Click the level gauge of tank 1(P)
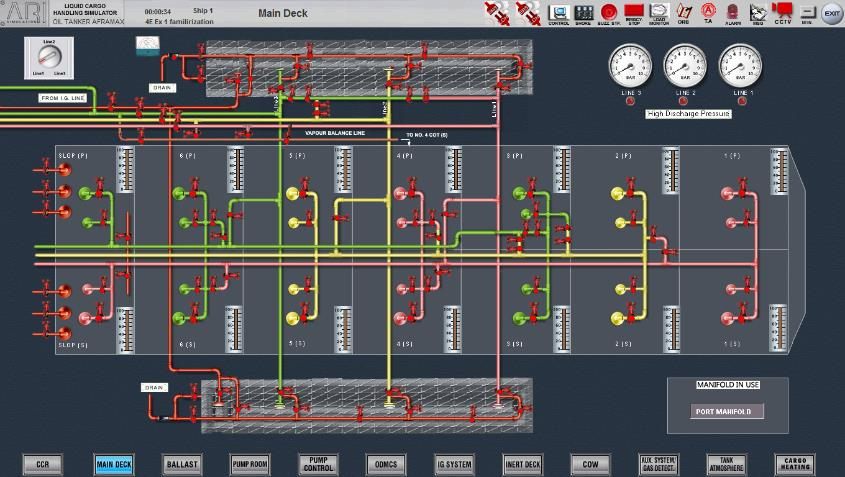 pyautogui.click(x=779, y=171)
